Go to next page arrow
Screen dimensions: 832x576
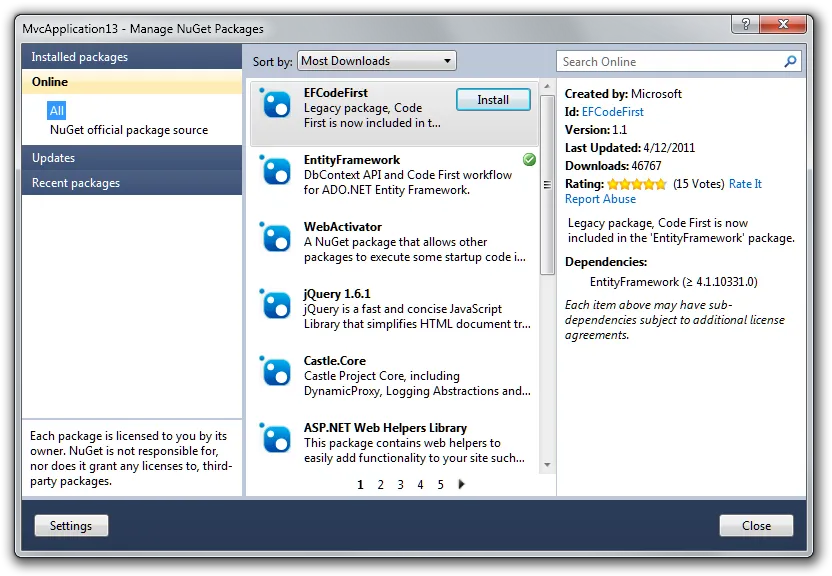(x=462, y=484)
